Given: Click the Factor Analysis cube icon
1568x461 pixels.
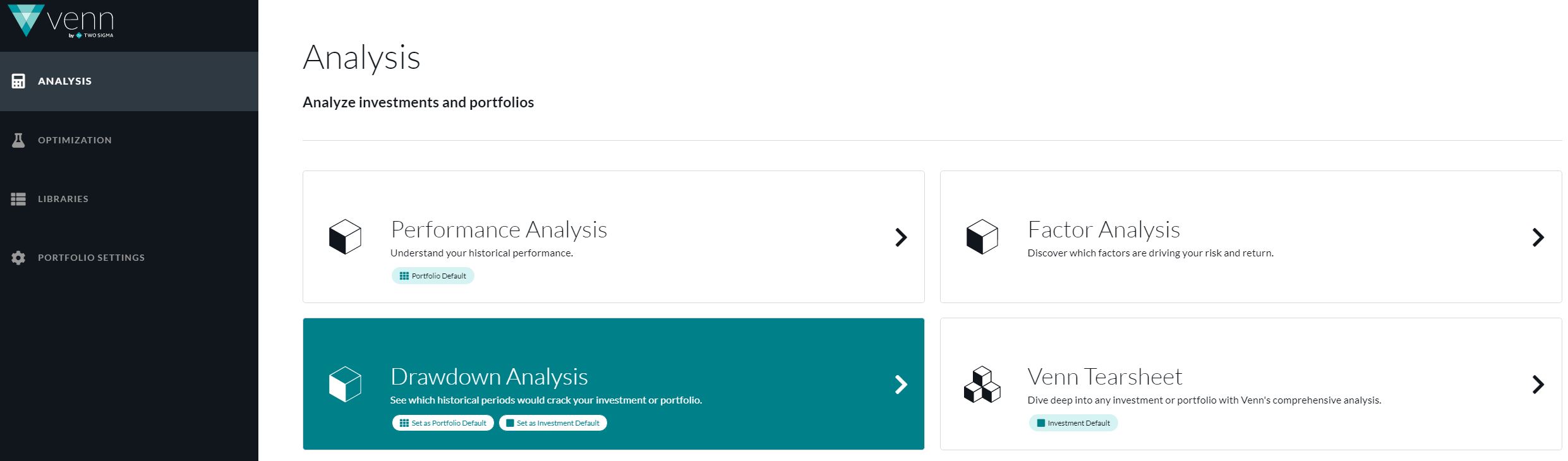Looking at the screenshot, I should click(982, 237).
